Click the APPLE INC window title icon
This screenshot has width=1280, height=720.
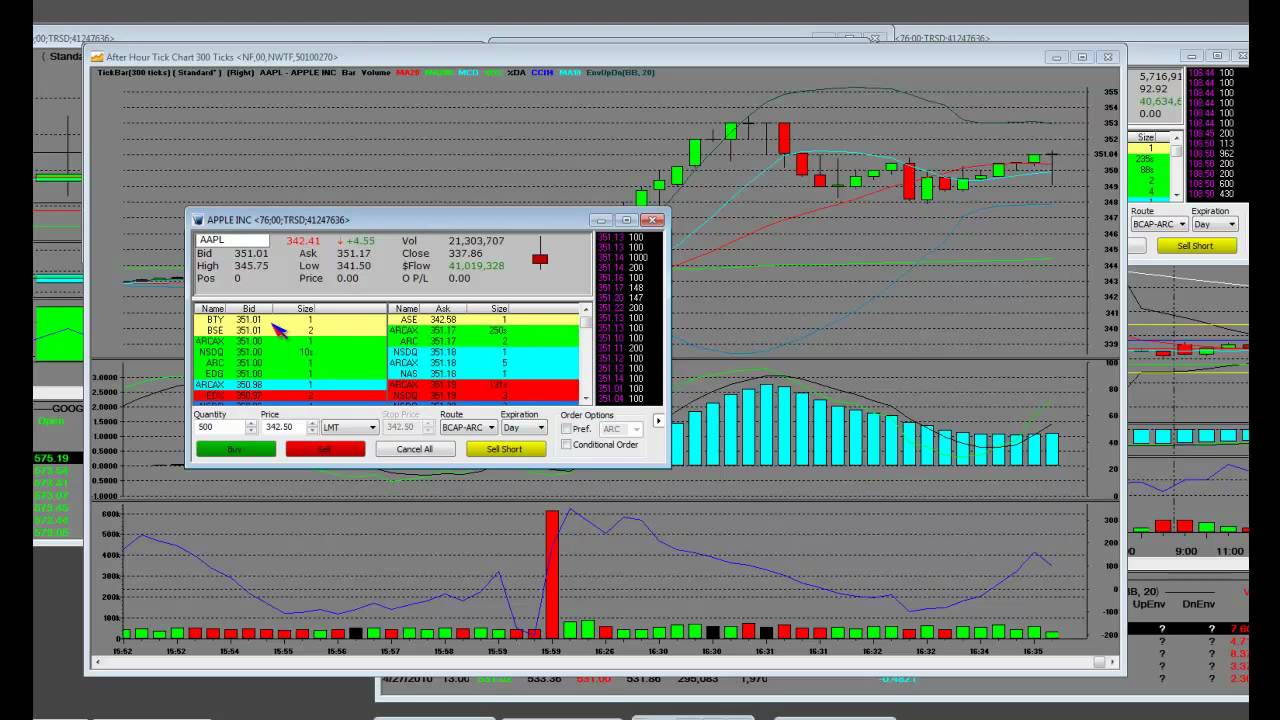198,220
